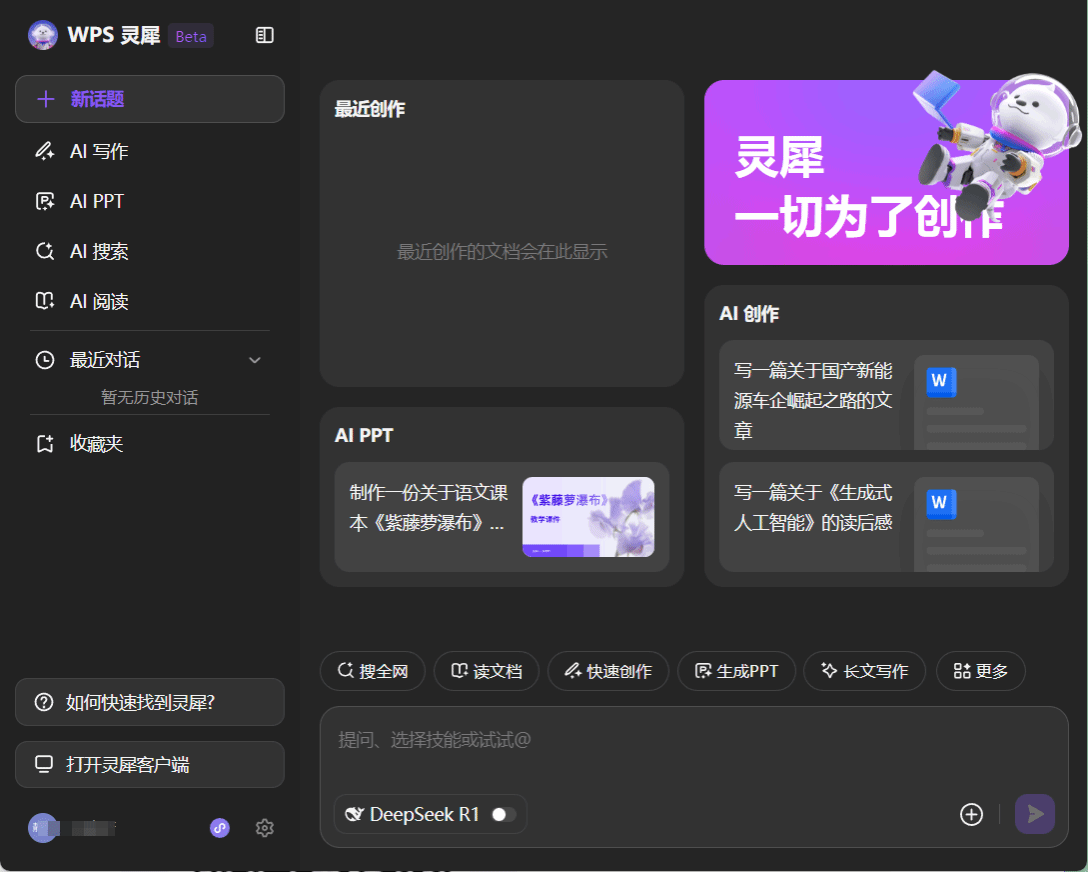Click the Word document icon for 新能源车 article
Screen dimensions: 1088x872
pyautogui.click(x=941, y=381)
